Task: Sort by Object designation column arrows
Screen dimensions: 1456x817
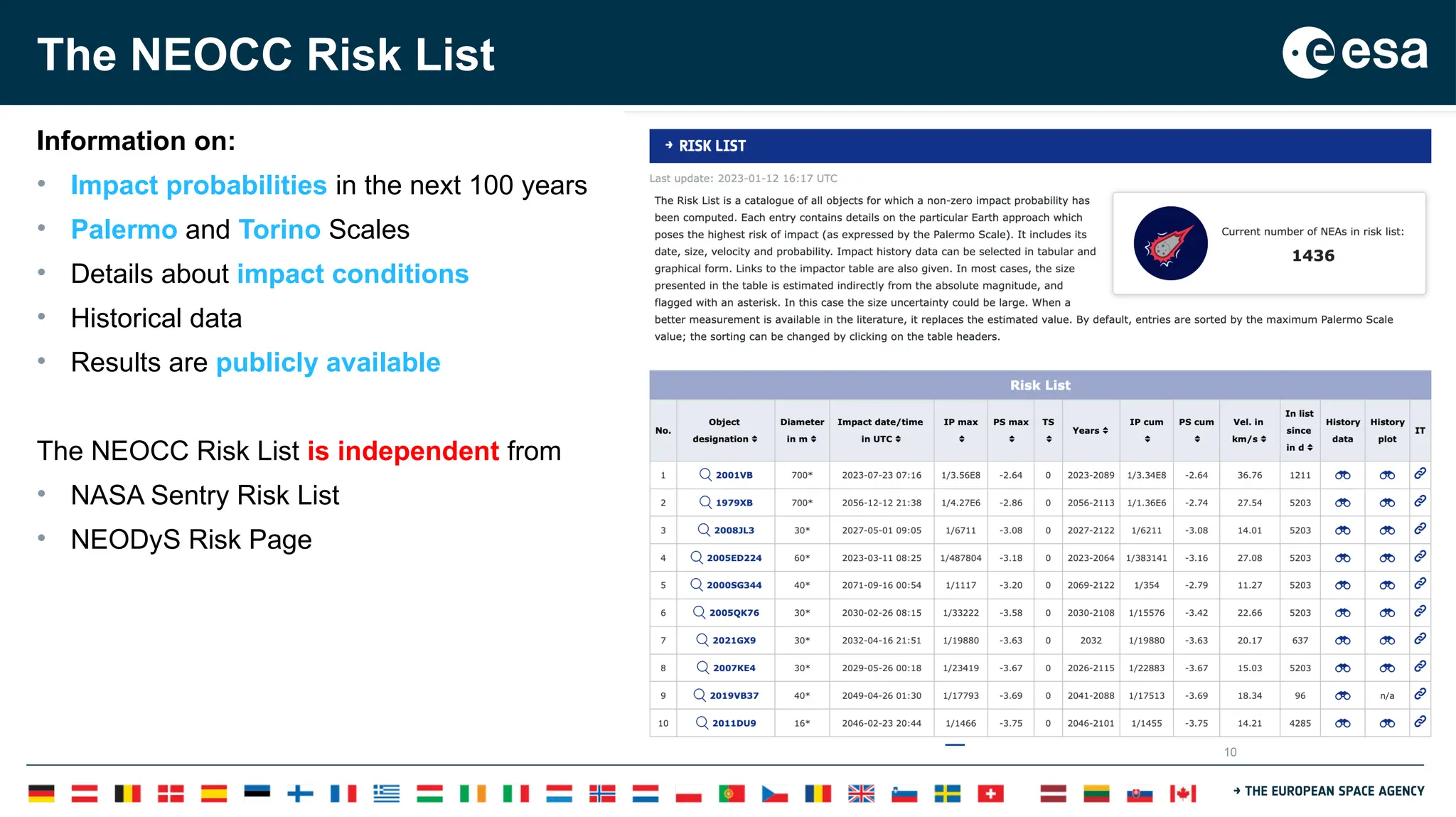Action: [754, 439]
